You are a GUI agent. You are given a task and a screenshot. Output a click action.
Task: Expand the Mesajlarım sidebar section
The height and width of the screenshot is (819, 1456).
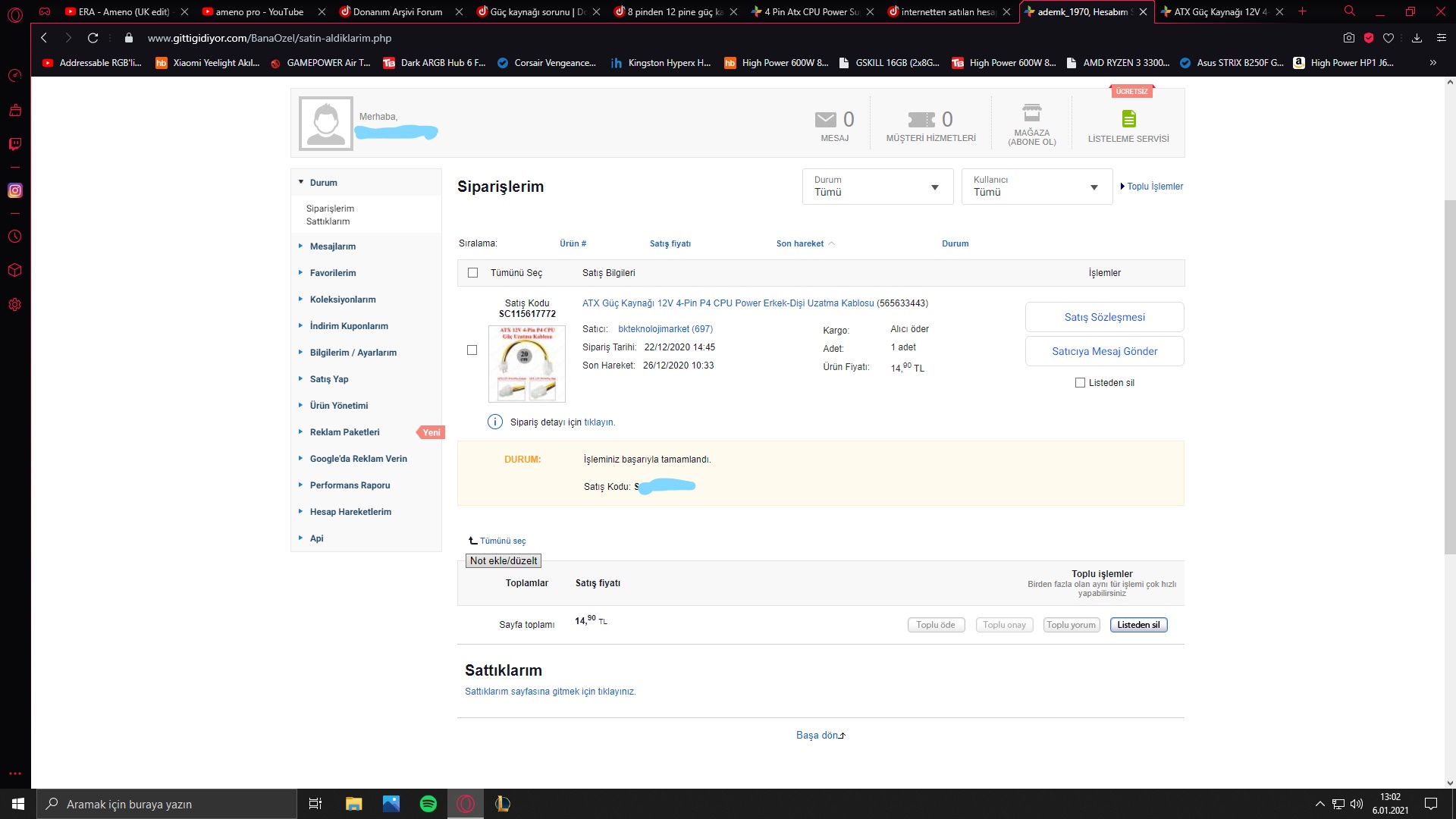click(332, 246)
